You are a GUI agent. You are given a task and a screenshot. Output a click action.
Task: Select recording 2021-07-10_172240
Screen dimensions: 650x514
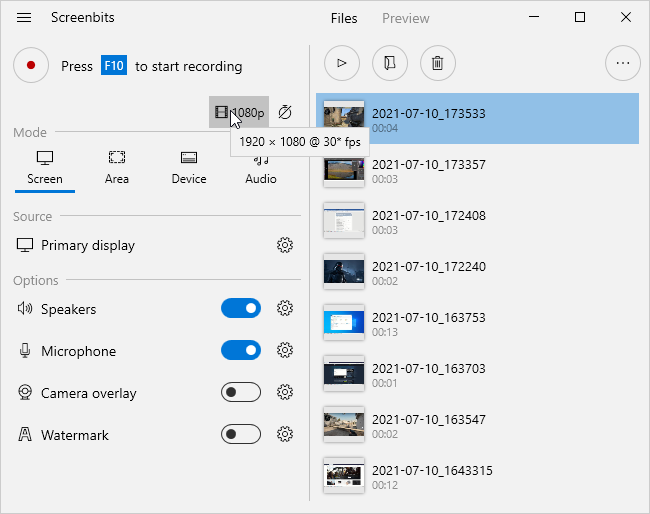click(478, 272)
